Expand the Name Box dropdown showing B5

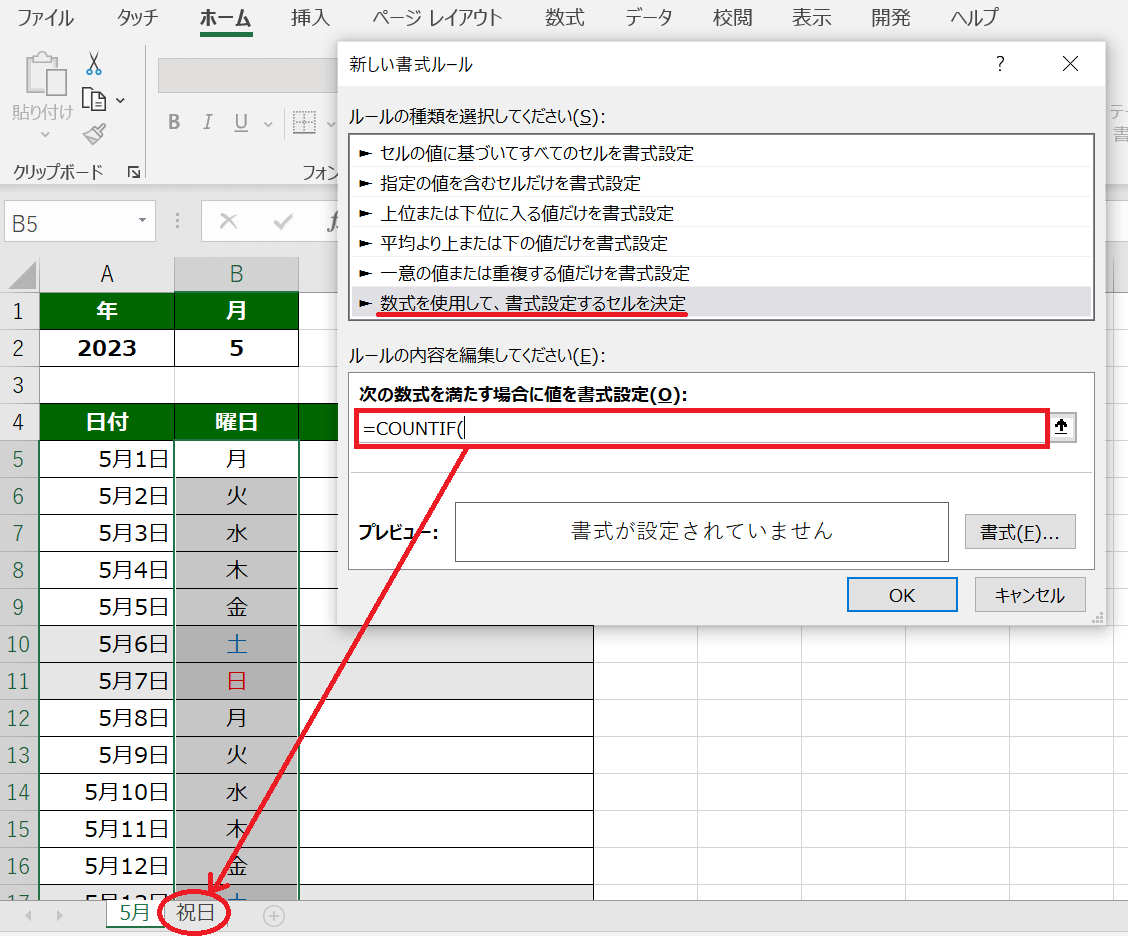click(x=142, y=221)
